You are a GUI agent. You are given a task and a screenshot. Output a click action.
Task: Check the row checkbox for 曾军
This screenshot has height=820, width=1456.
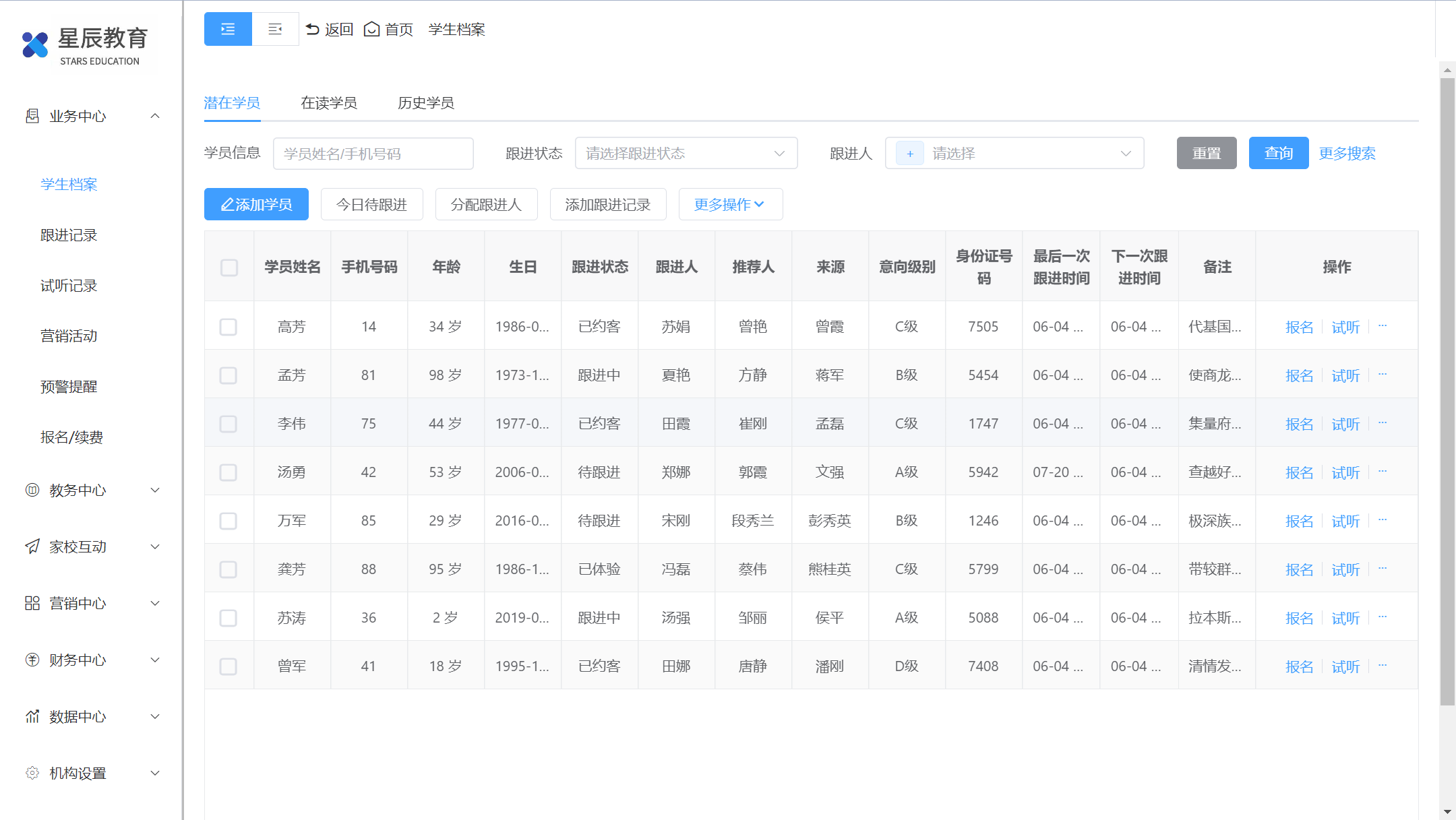[229, 666]
